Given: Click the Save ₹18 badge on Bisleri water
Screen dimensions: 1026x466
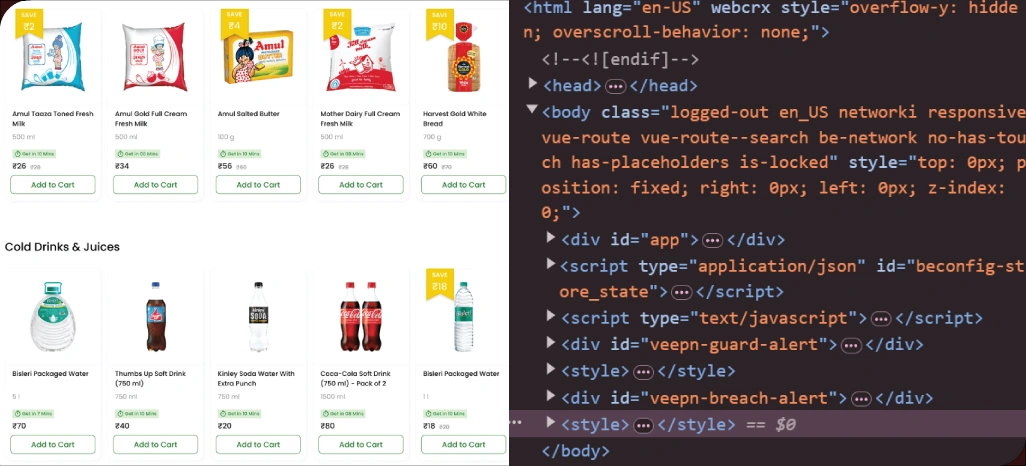Looking at the screenshot, I should coord(439,283).
